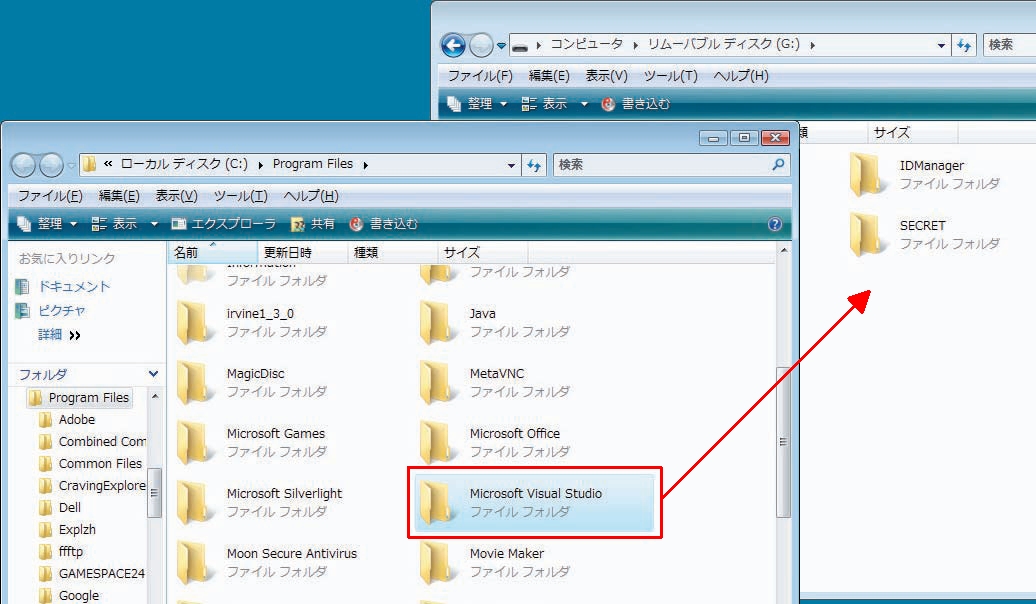Sort by 名前 column header
The height and width of the screenshot is (604, 1036).
coord(213,252)
